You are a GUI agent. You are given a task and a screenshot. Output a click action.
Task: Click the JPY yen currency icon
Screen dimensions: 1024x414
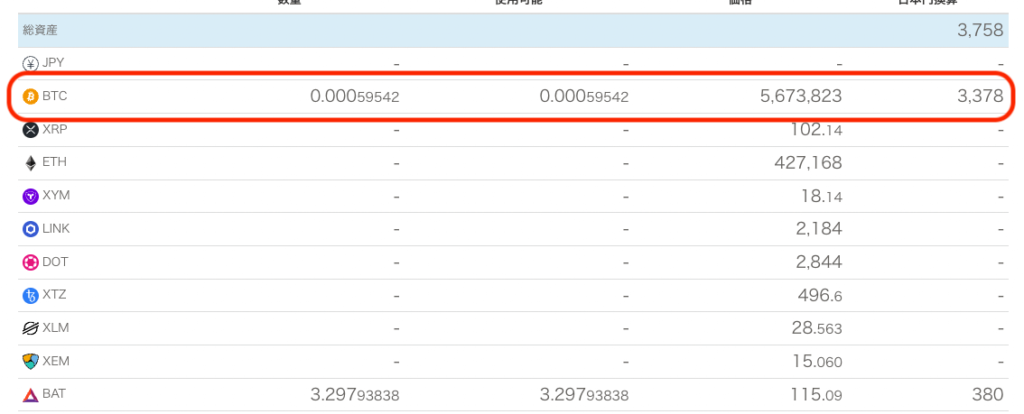(x=31, y=64)
